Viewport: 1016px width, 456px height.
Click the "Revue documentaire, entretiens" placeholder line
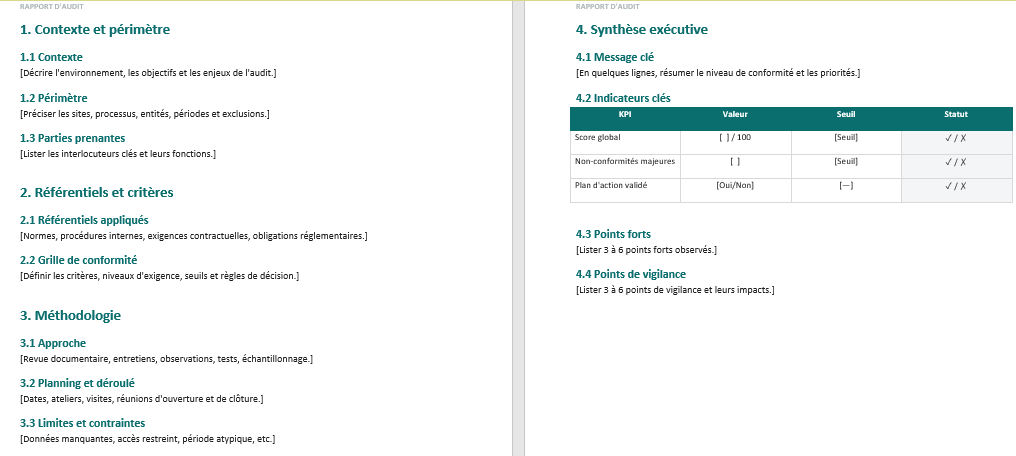coord(166,358)
